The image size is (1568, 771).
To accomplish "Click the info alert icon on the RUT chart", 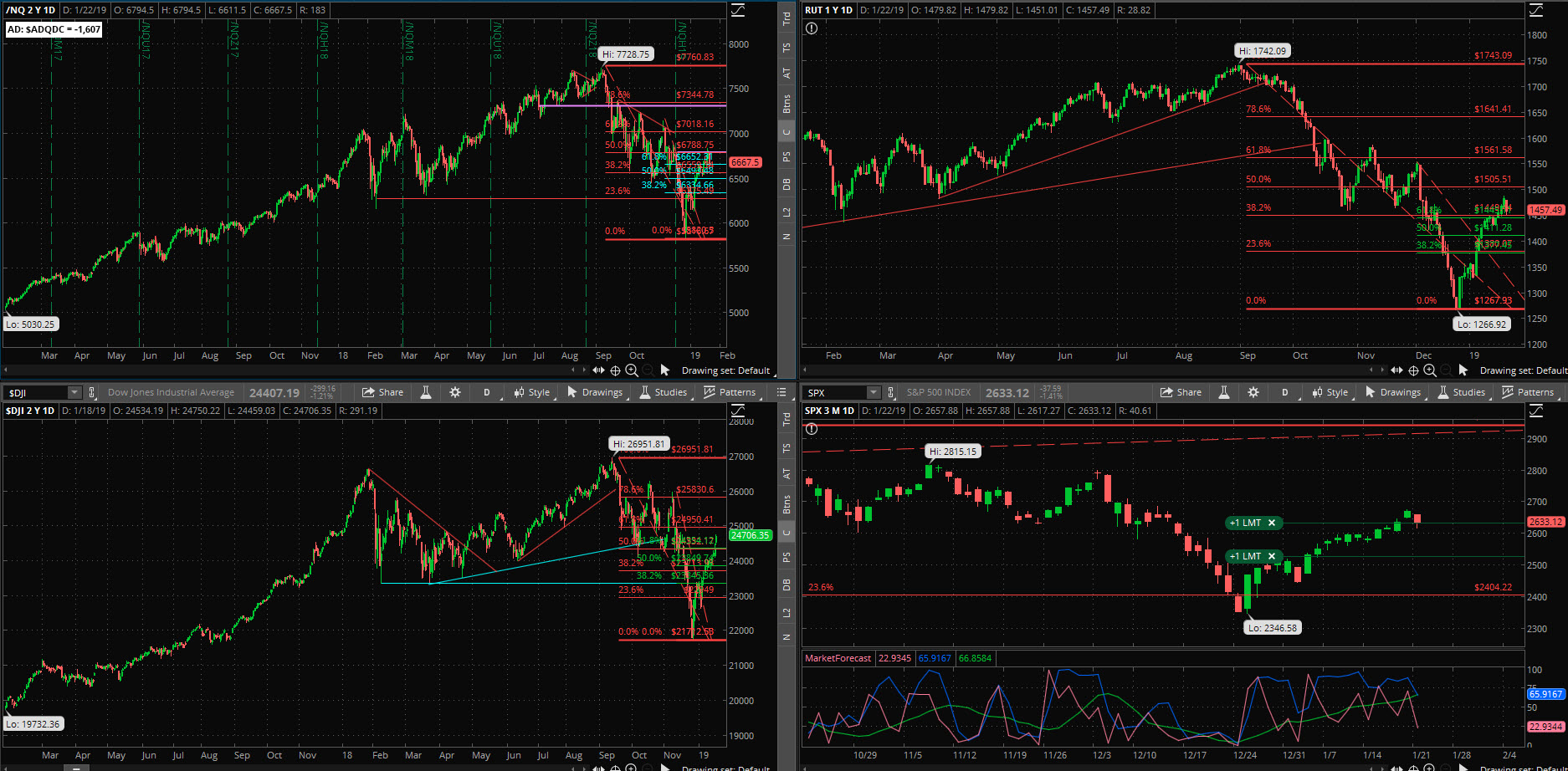I will coord(812,28).
